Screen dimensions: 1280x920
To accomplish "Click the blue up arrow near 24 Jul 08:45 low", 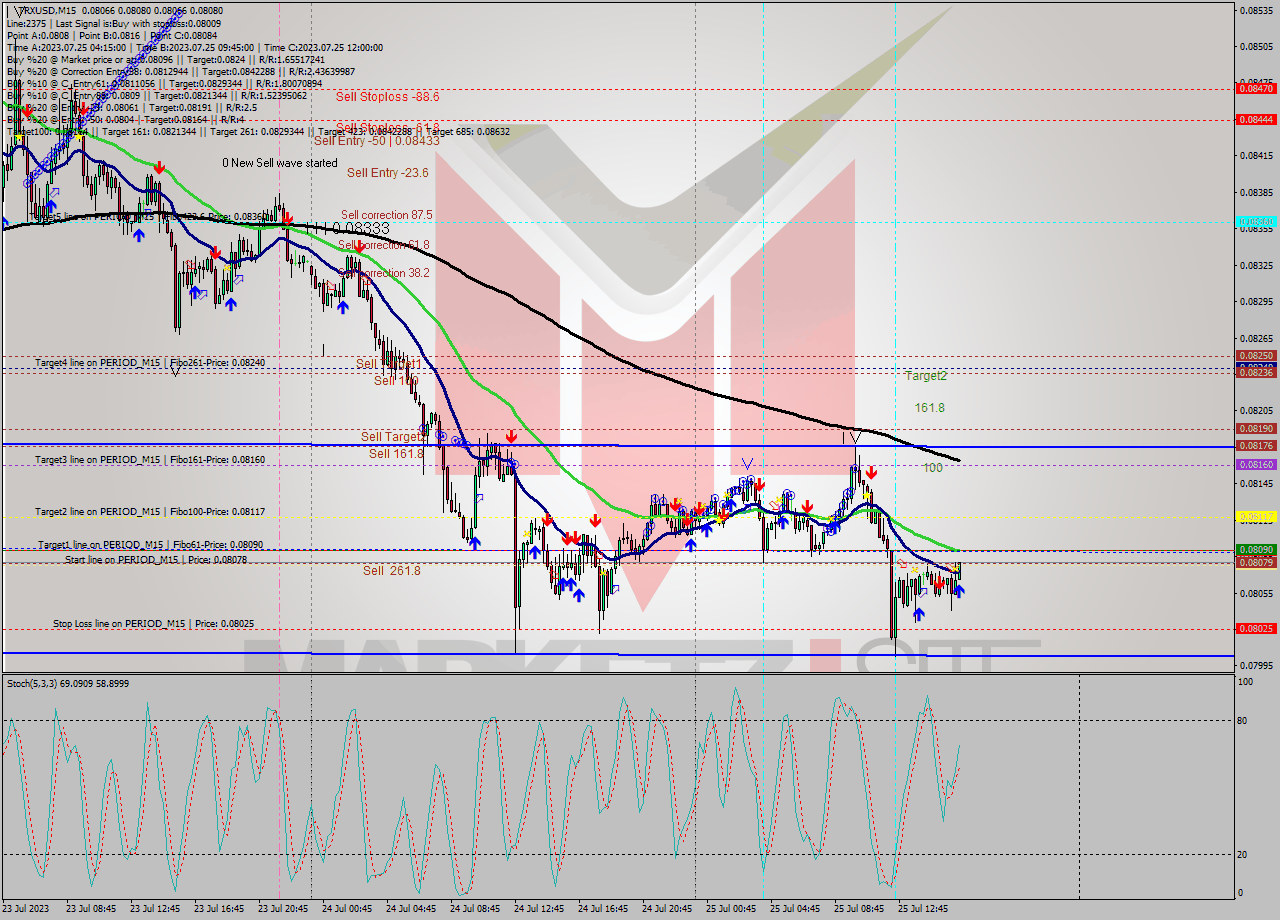I will (477, 543).
